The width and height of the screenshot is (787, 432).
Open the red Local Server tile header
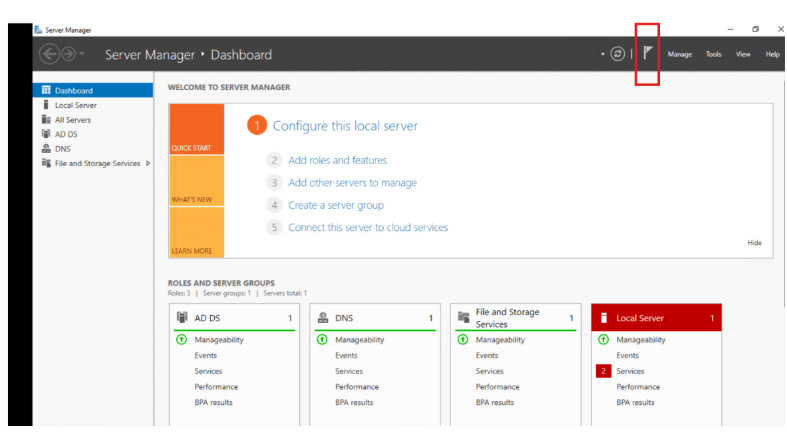(657, 318)
